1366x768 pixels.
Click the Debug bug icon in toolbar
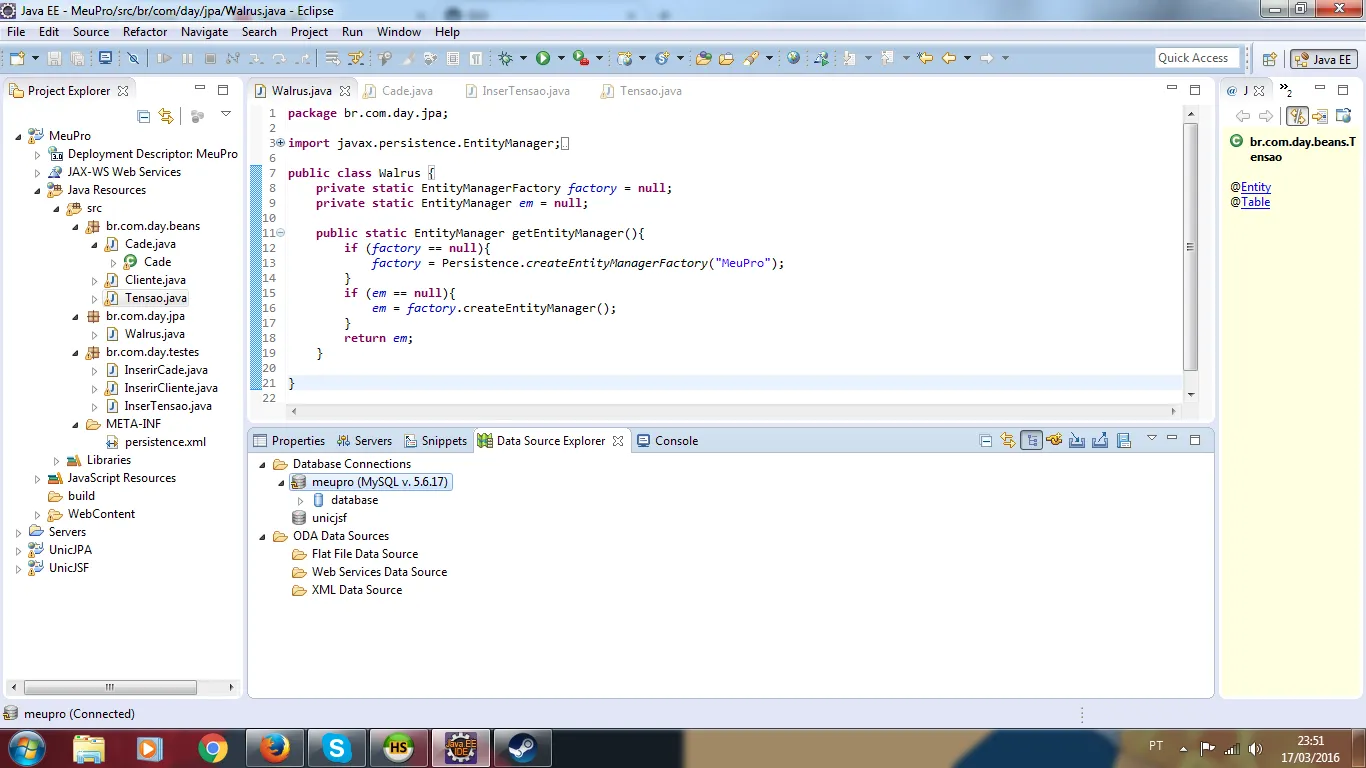[506, 58]
